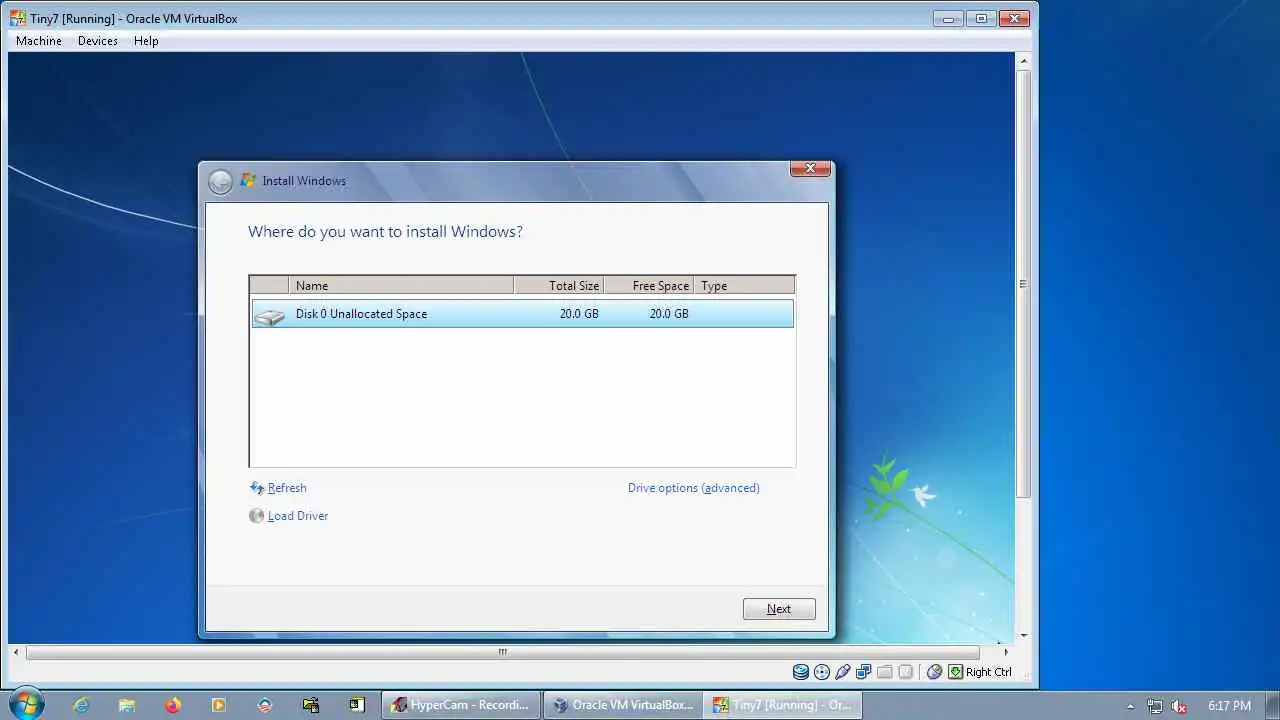Open the media player taskbar icon
The width and height of the screenshot is (1280, 720).
click(x=219, y=705)
